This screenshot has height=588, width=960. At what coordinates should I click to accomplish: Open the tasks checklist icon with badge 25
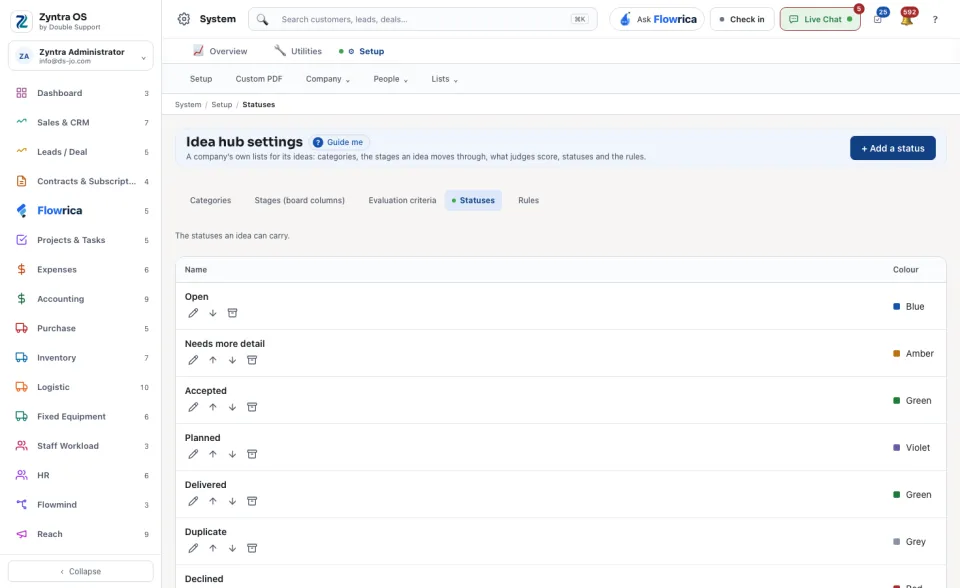pyautogui.click(x=878, y=19)
